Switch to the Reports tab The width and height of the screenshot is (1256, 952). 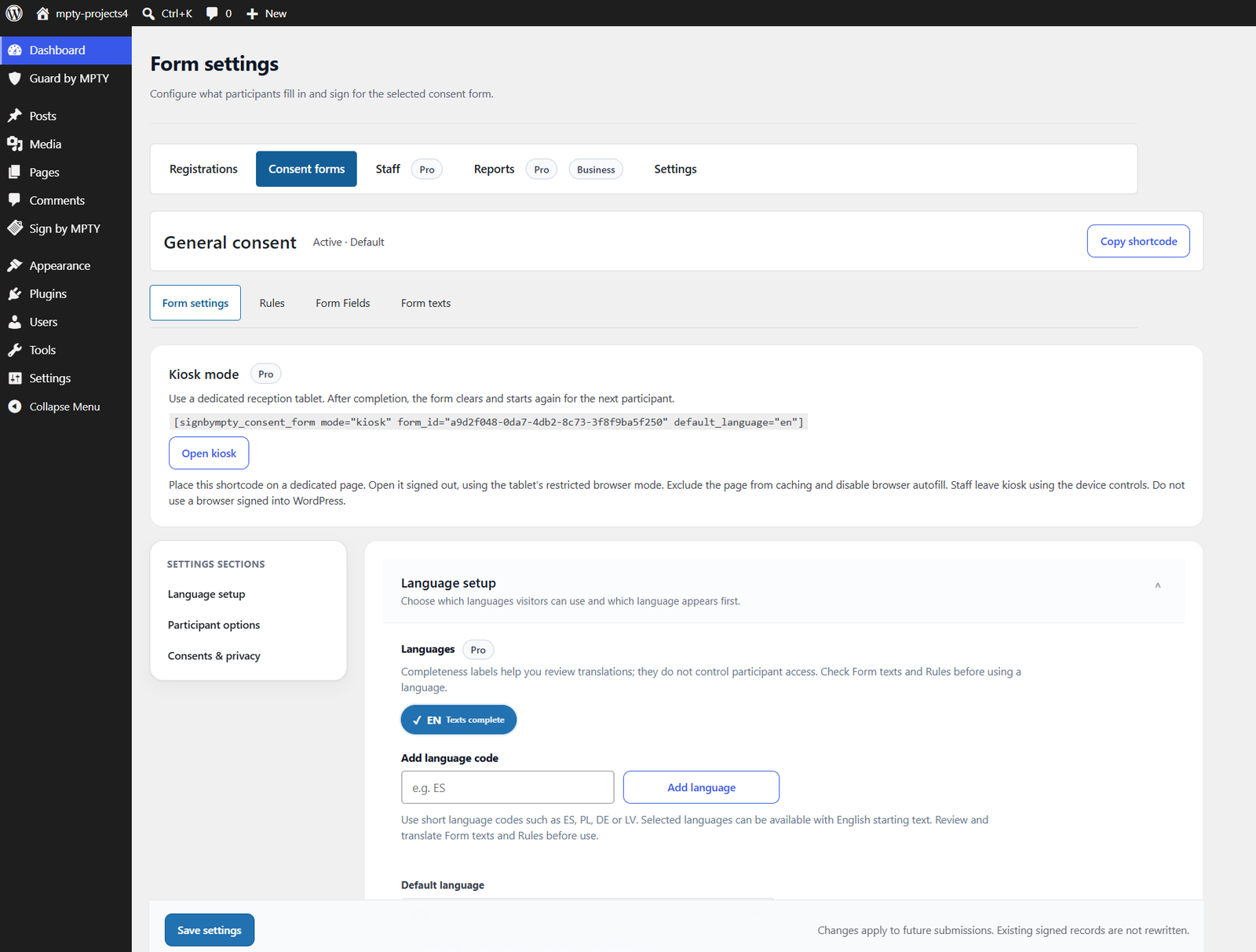click(x=494, y=169)
